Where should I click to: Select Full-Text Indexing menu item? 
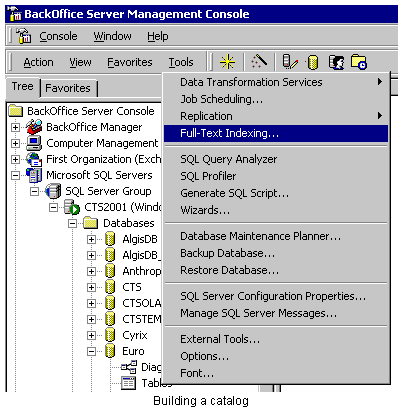(276, 133)
